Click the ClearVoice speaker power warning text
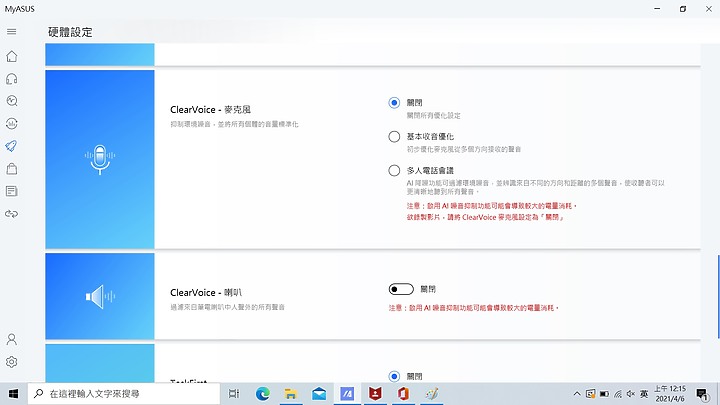 [473, 308]
